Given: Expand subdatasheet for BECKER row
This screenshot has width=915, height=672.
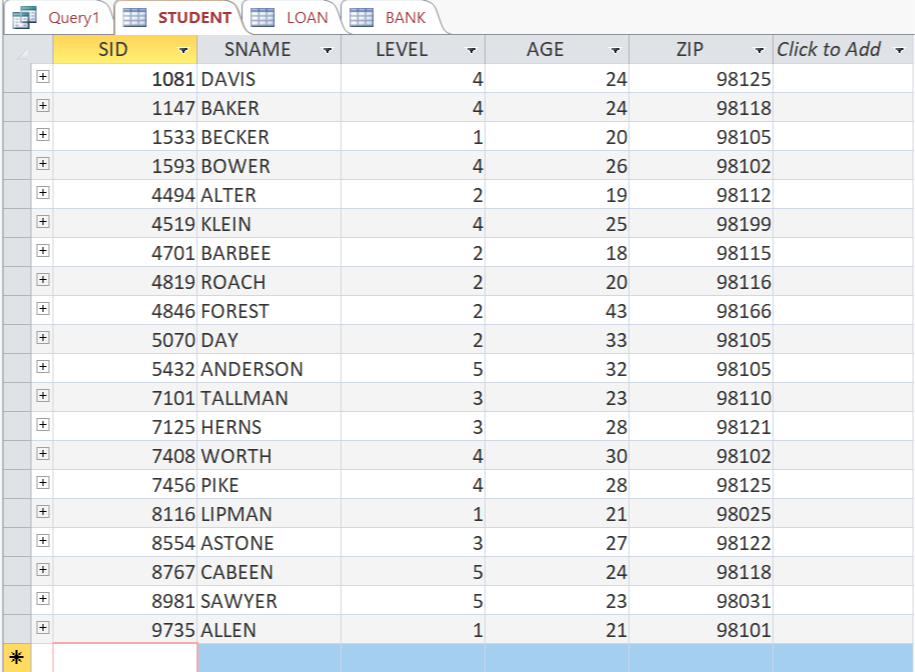Looking at the screenshot, I should click(43, 135).
